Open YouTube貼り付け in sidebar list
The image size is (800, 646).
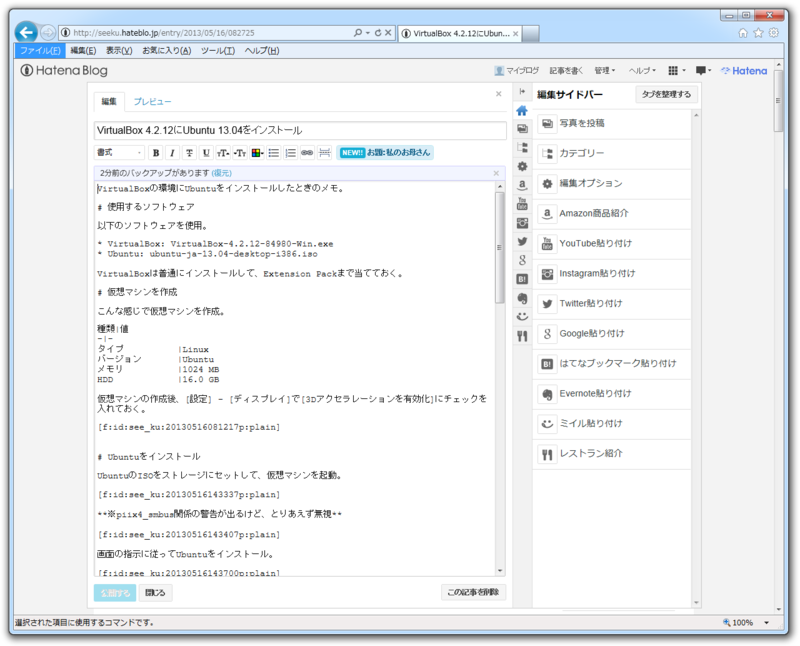click(612, 243)
